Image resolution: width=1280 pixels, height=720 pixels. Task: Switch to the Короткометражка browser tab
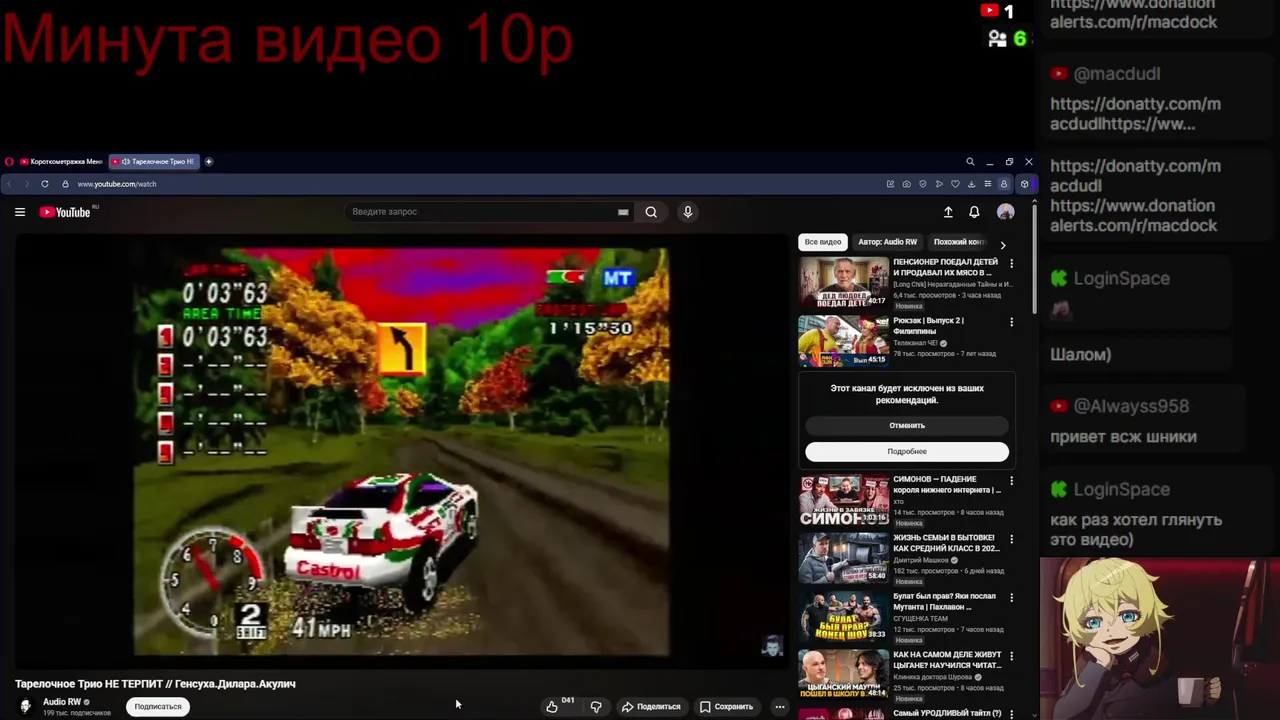[60, 161]
